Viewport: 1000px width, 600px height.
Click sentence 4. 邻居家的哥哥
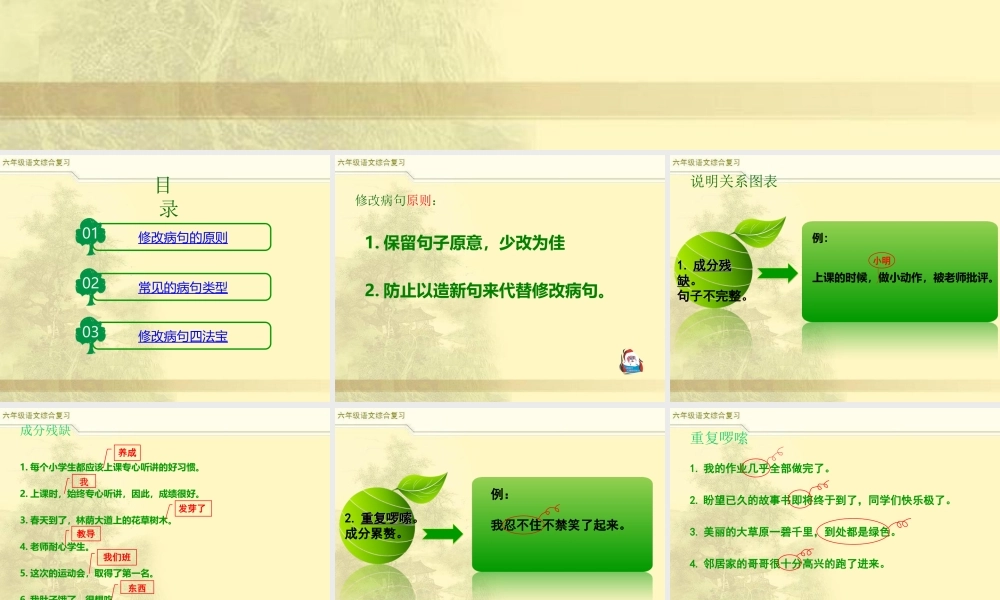[787, 564]
